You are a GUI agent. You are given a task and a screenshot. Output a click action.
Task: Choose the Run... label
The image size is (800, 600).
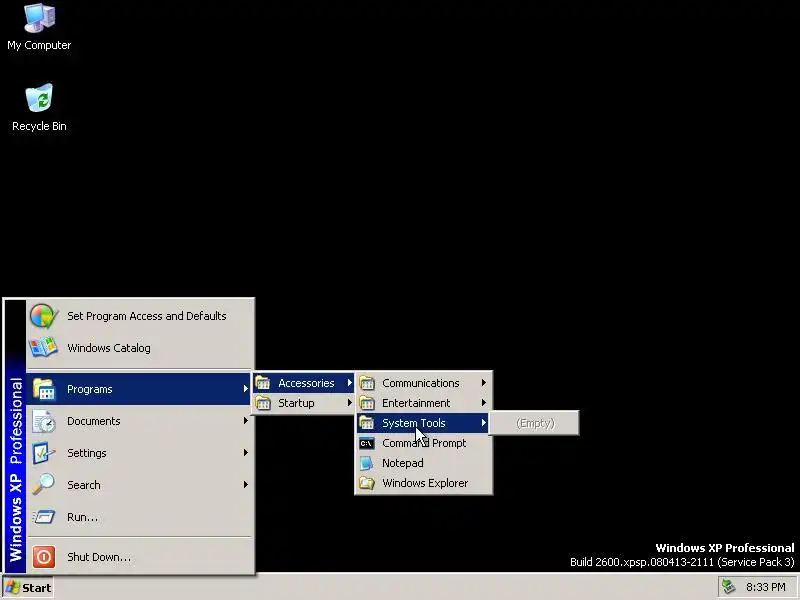click(x=82, y=517)
